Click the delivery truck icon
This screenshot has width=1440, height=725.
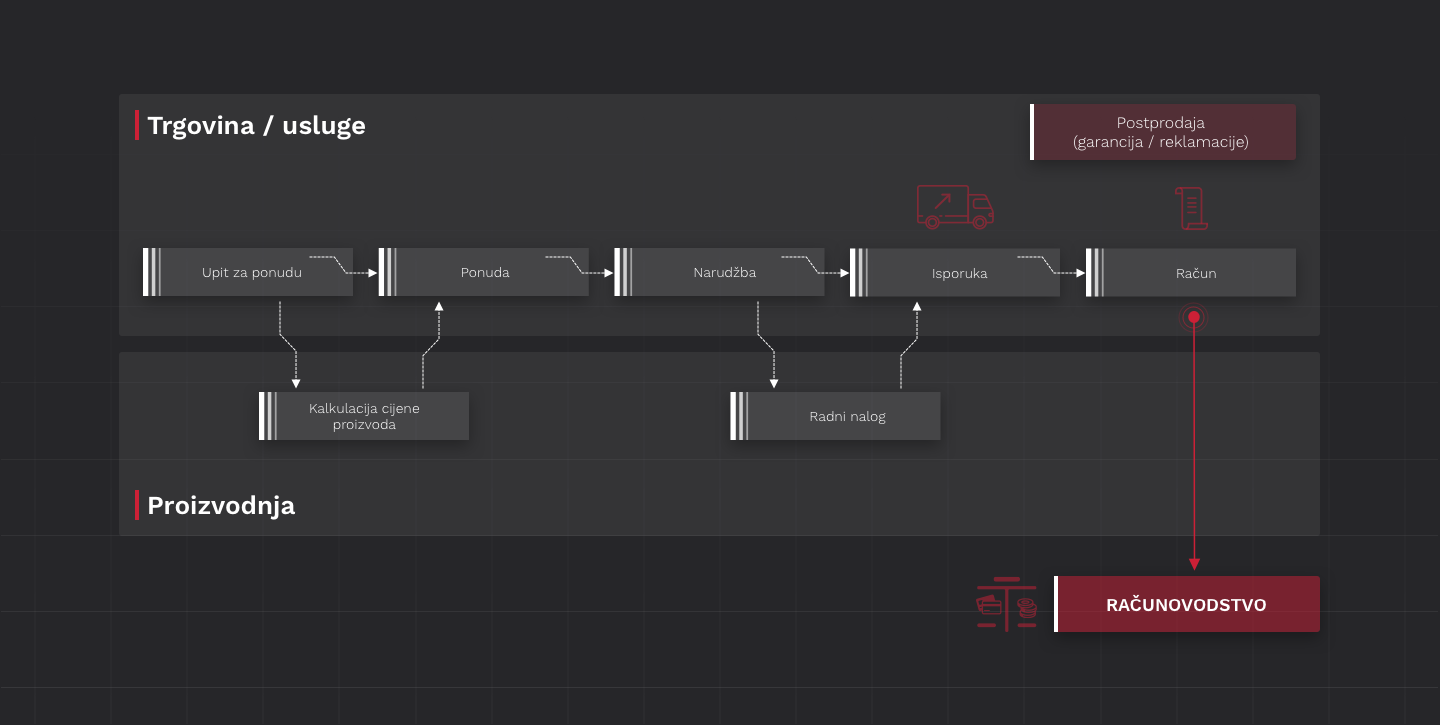955,207
